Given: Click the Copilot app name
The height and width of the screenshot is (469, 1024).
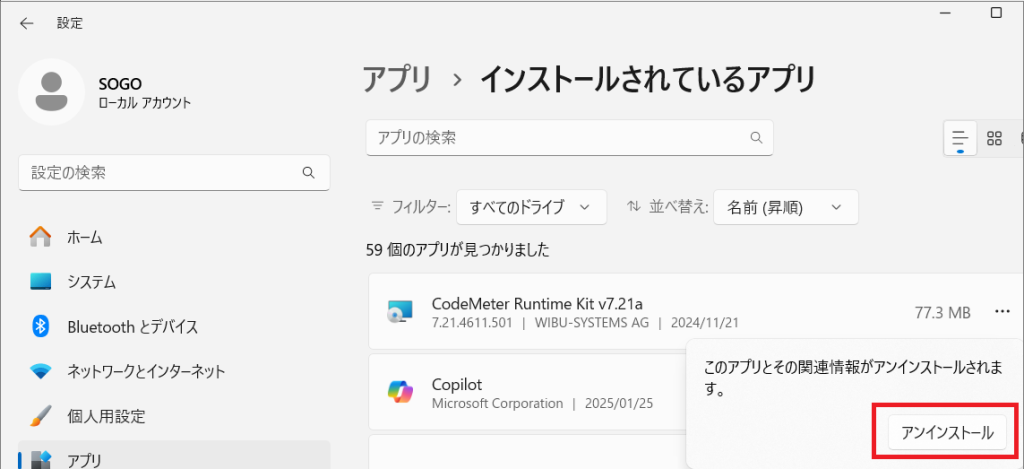Looking at the screenshot, I should click(457, 383).
